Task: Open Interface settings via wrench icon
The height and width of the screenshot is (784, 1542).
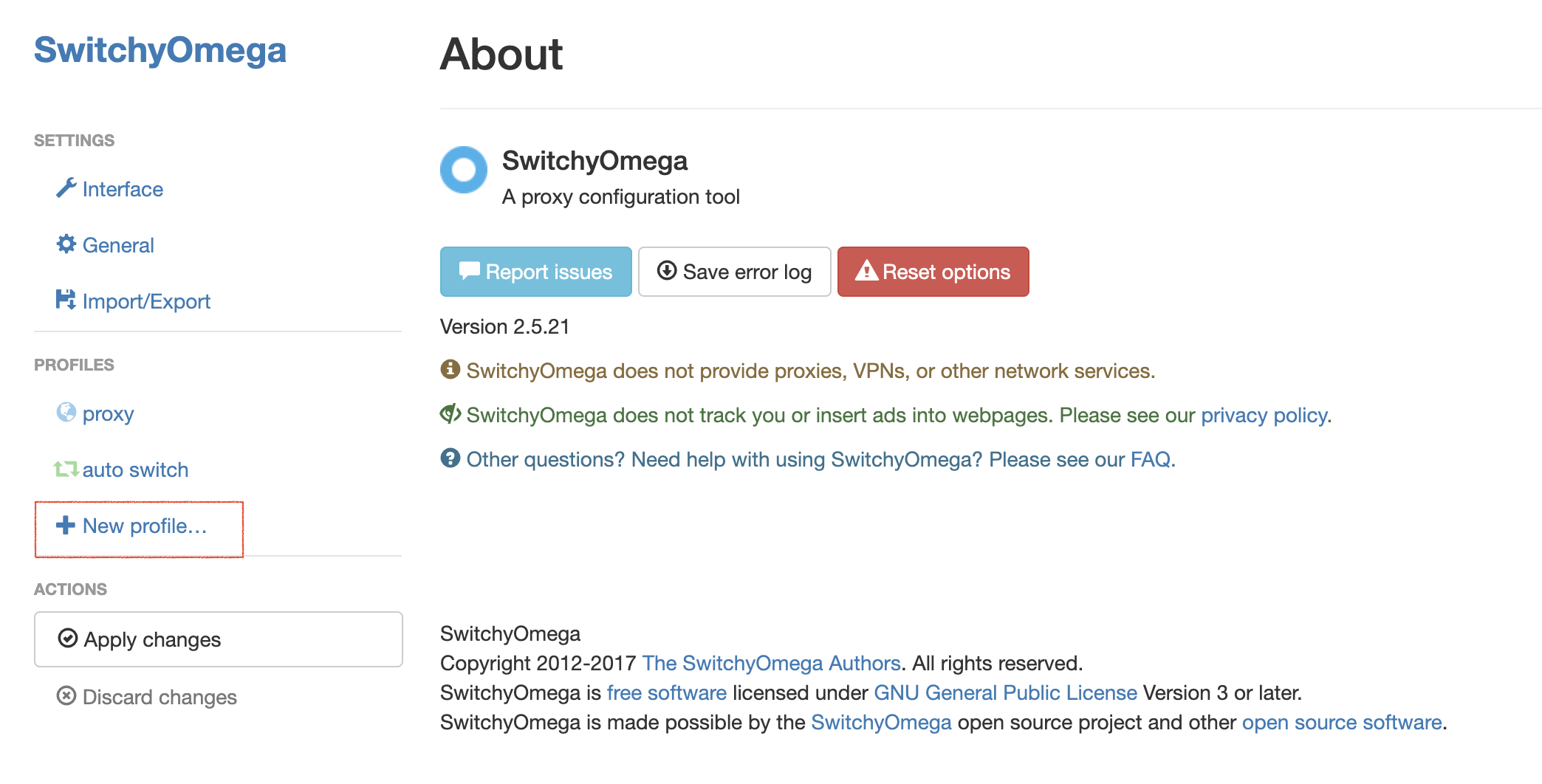Action: click(66, 188)
